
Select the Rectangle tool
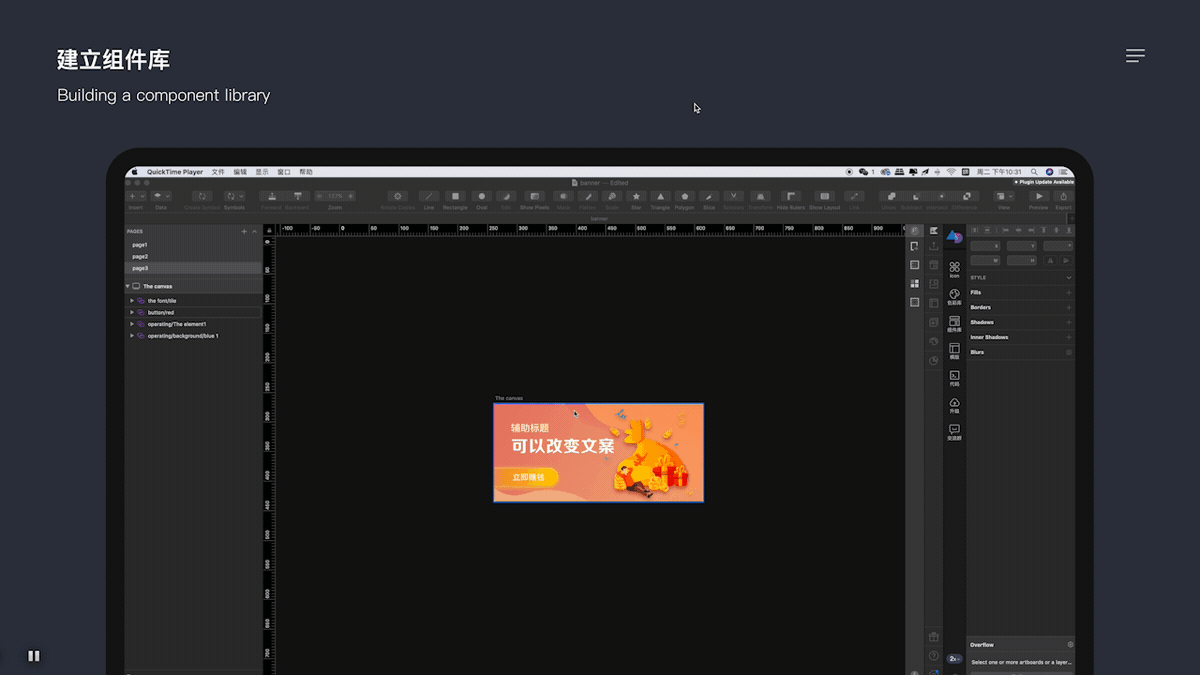(456, 197)
